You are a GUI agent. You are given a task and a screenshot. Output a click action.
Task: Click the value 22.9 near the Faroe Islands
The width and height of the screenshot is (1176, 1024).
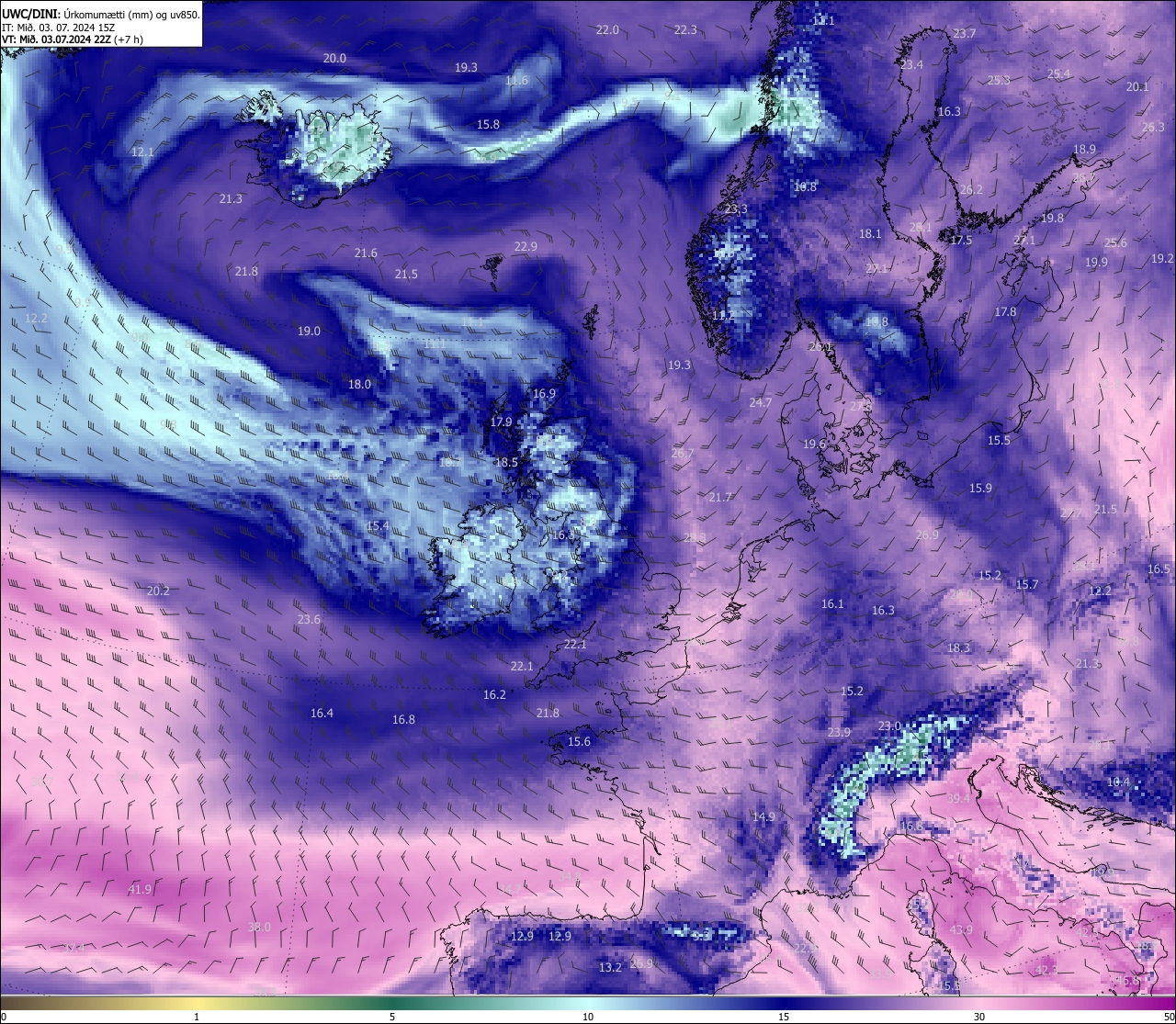(x=526, y=246)
